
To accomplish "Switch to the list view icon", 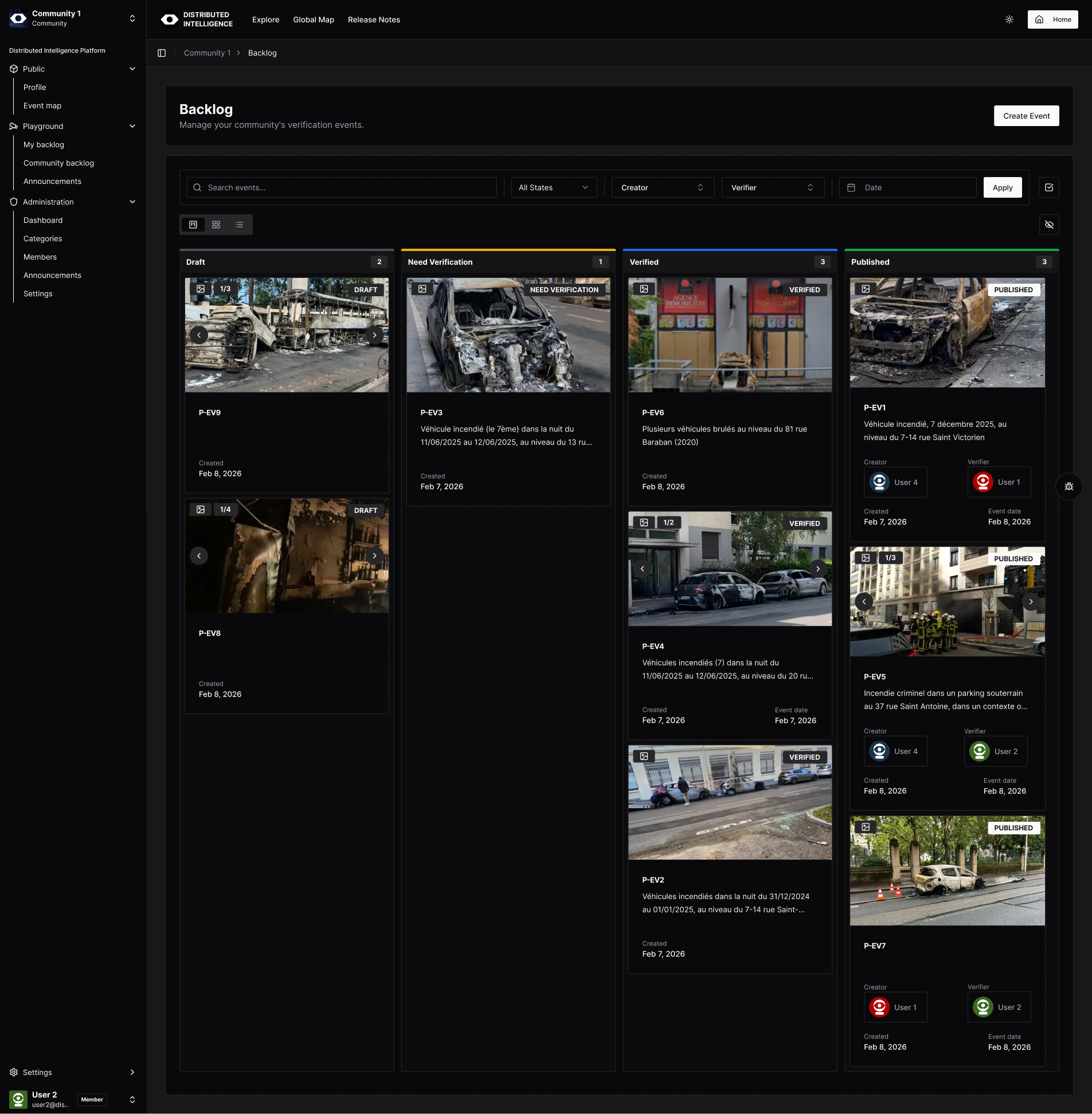I will click(x=239, y=224).
